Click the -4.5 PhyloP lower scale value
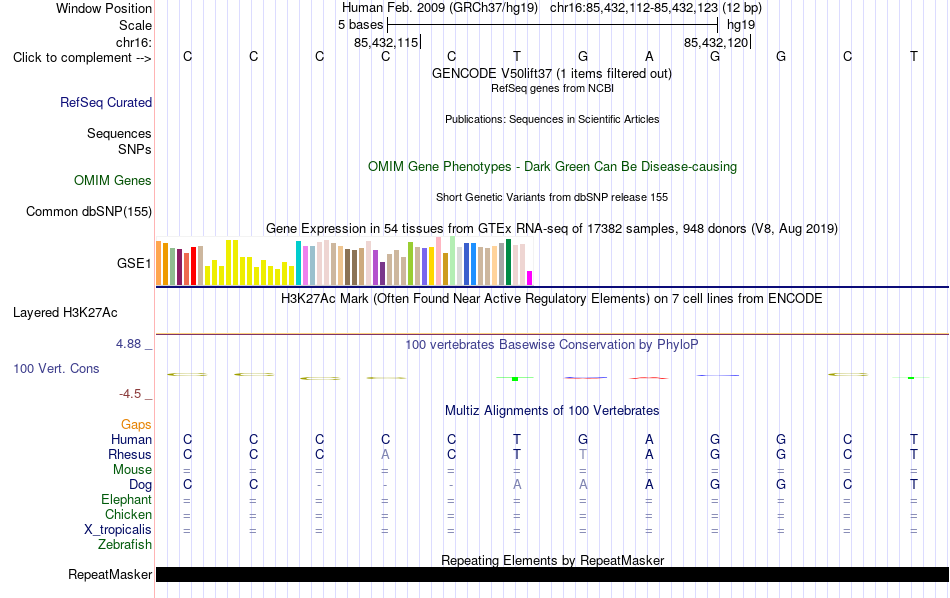This screenshot has height=598, width=950. pos(130,394)
